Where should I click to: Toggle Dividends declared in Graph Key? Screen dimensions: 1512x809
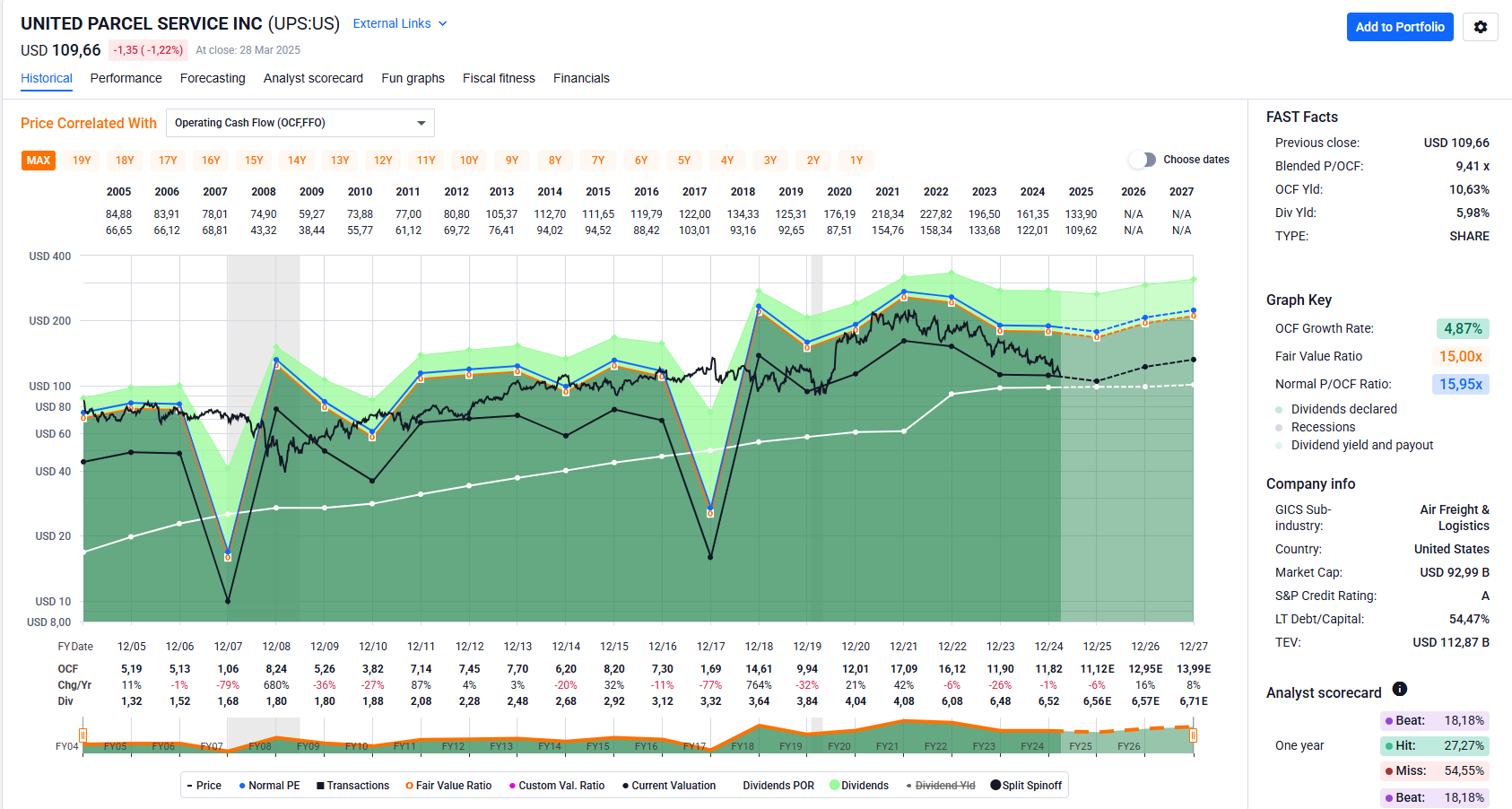pyautogui.click(x=1343, y=409)
